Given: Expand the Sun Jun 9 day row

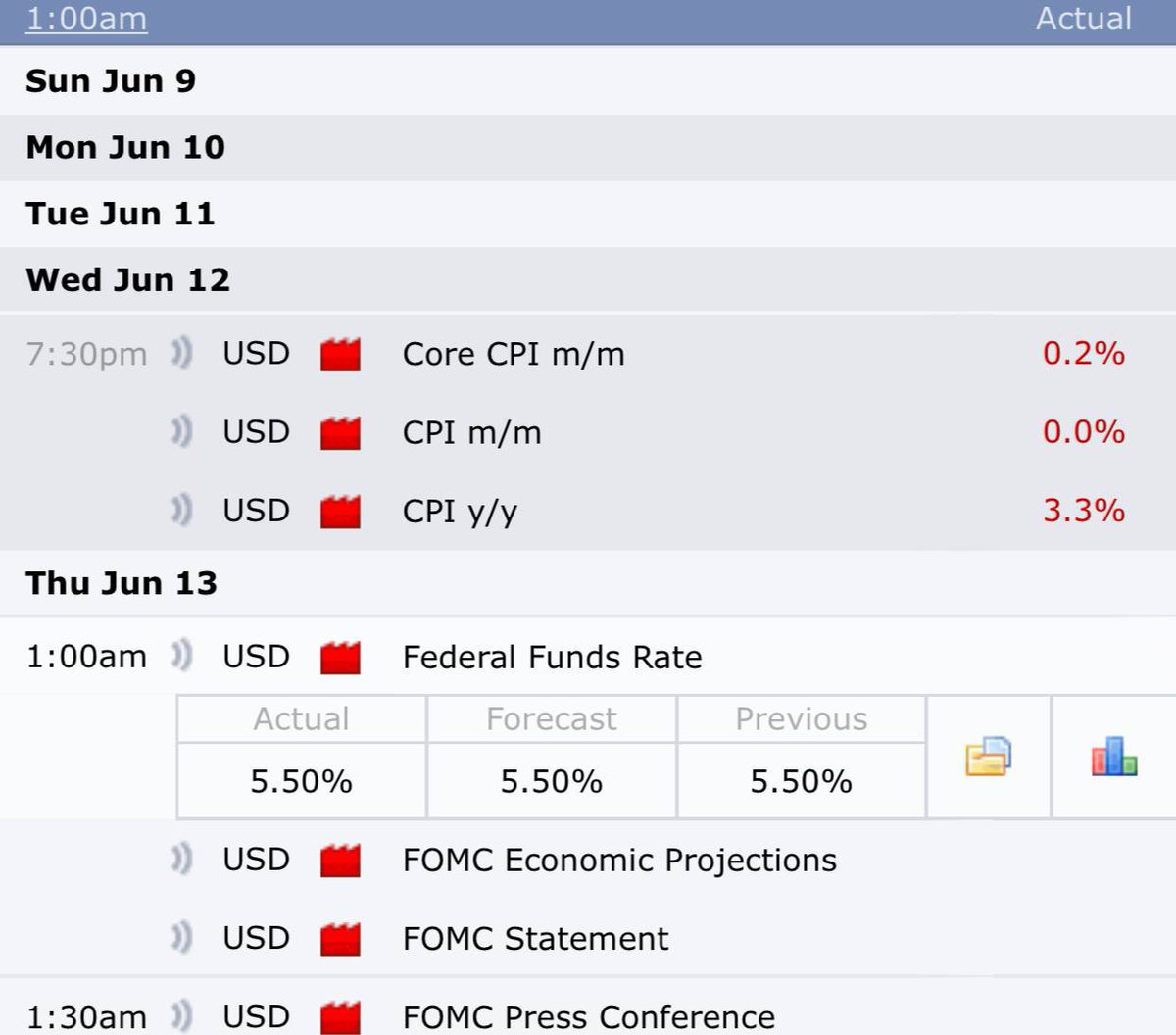Looking at the screenshot, I should click(588, 80).
